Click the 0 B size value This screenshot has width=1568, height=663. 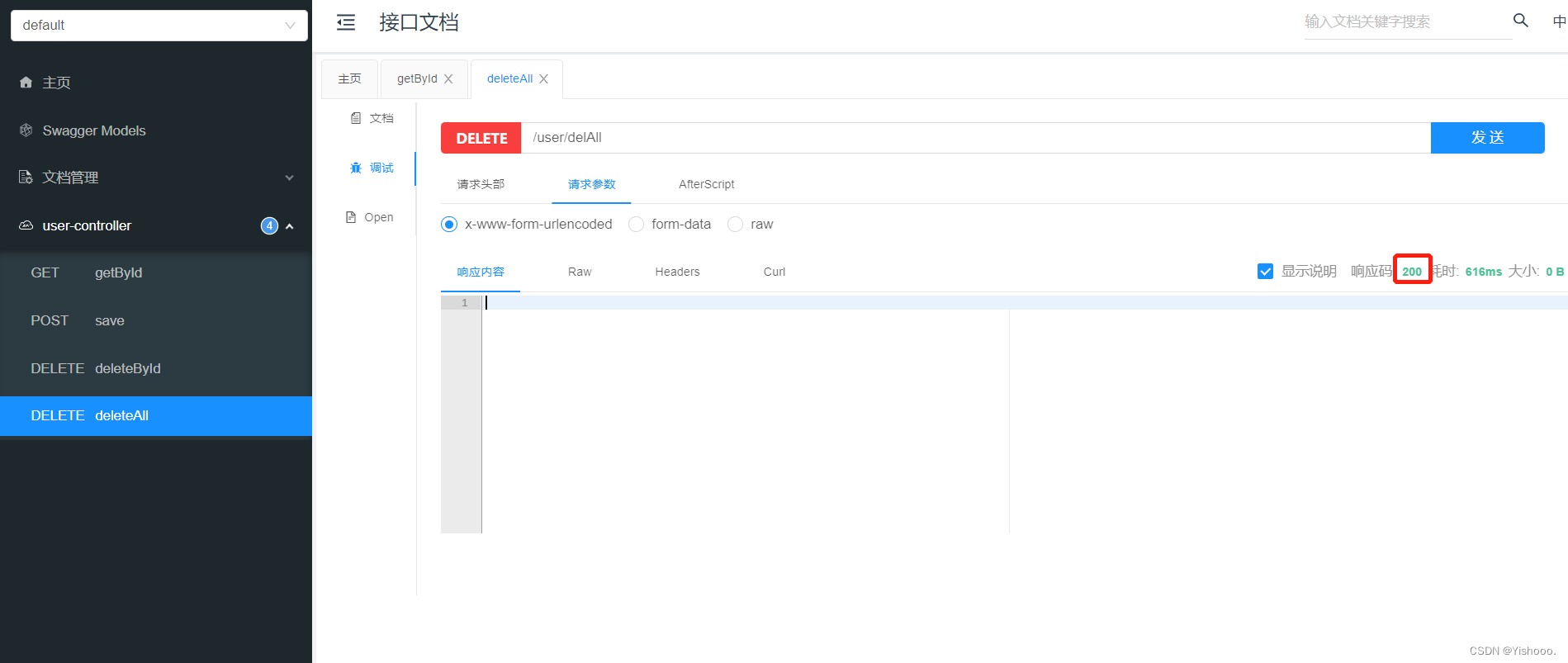[1555, 272]
